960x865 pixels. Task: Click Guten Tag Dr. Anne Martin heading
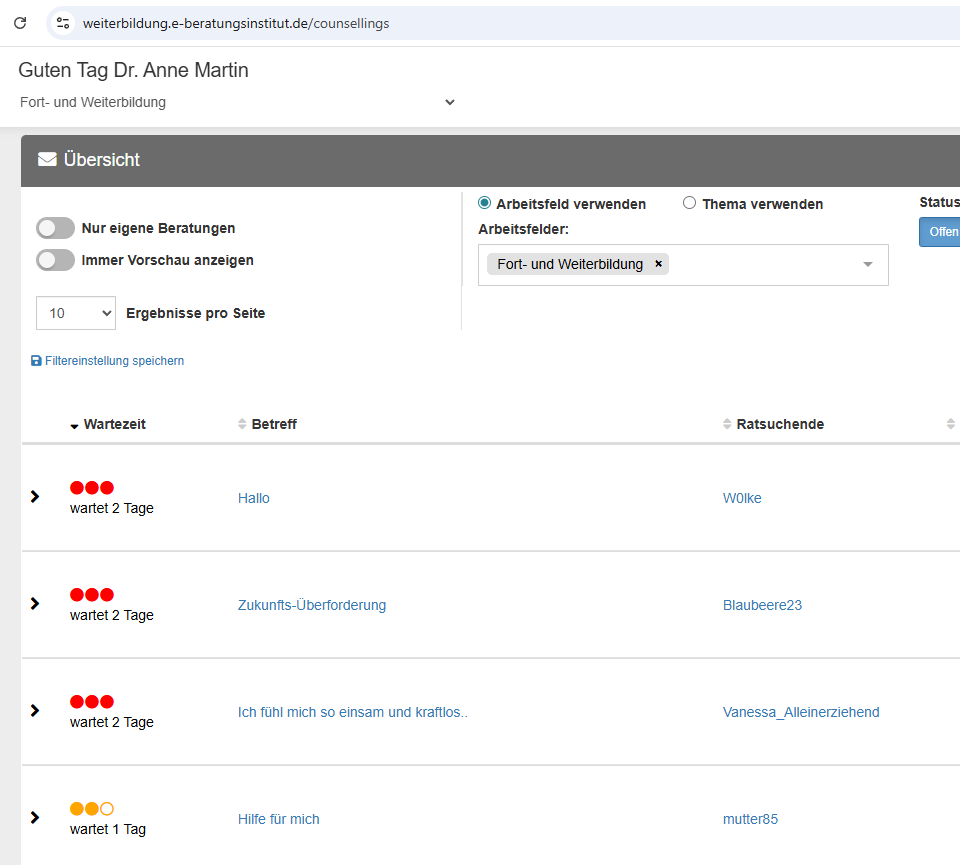click(x=133, y=70)
